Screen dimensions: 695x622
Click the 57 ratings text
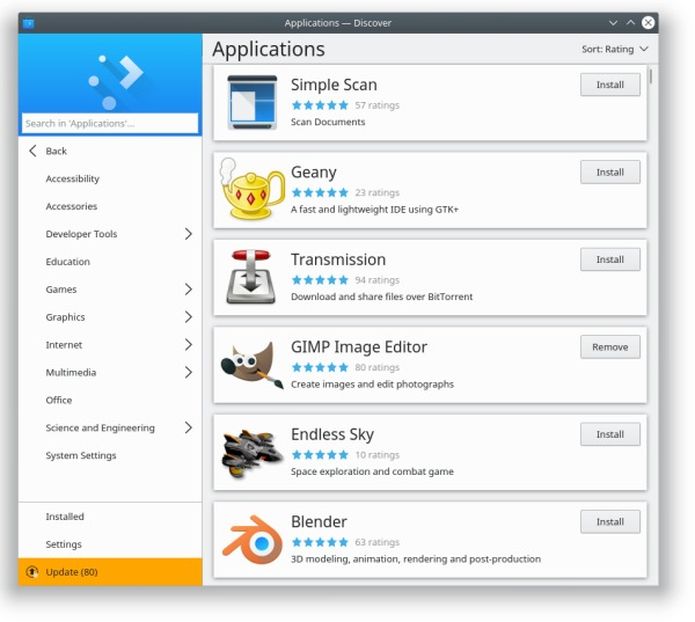coord(377,105)
